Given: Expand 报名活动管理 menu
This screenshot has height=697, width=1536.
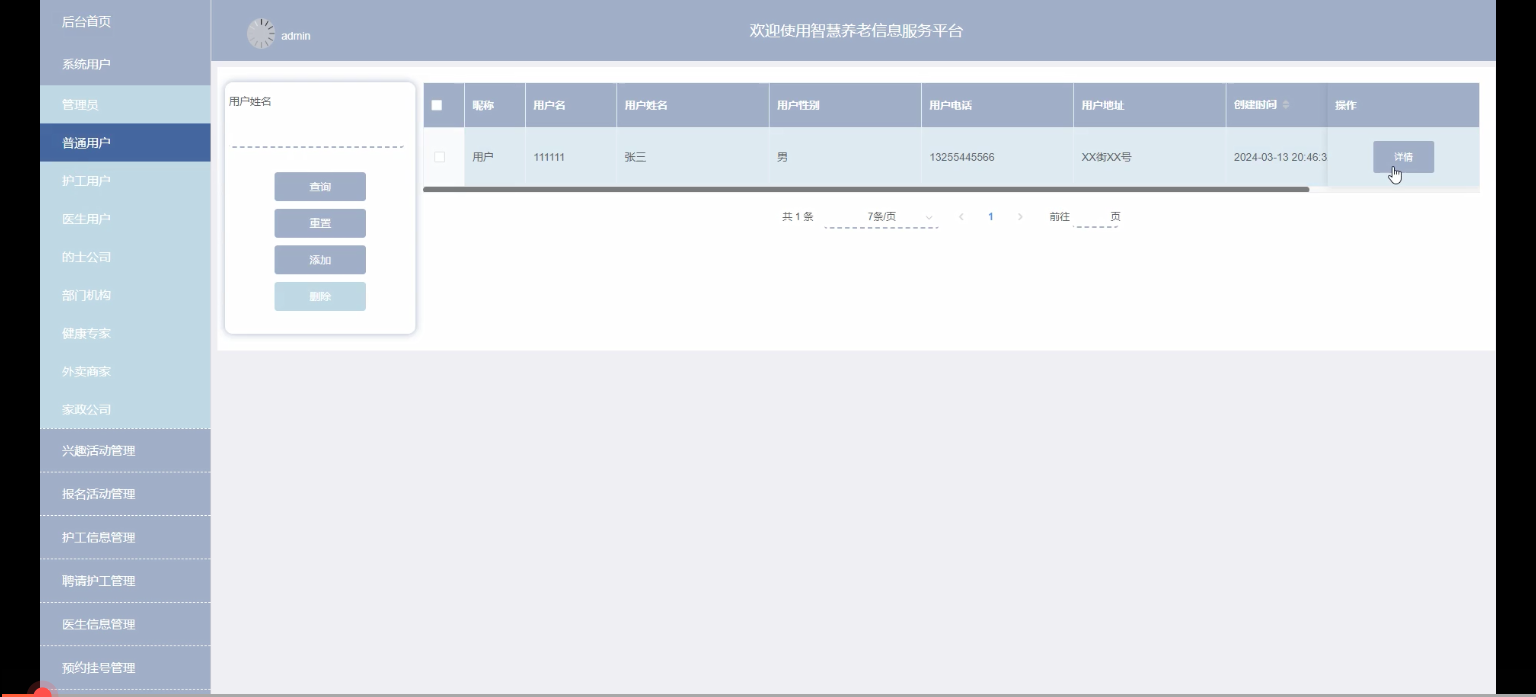Looking at the screenshot, I should (x=125, y=494).
